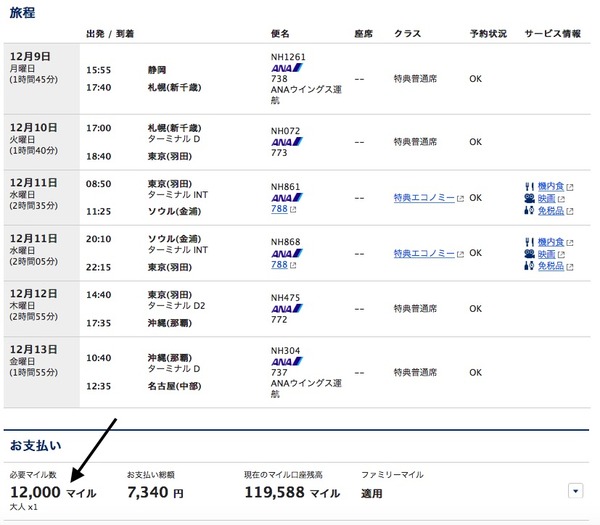Select flight number NH072
Screen dimensions: 600x525
[x=285, y=131]
